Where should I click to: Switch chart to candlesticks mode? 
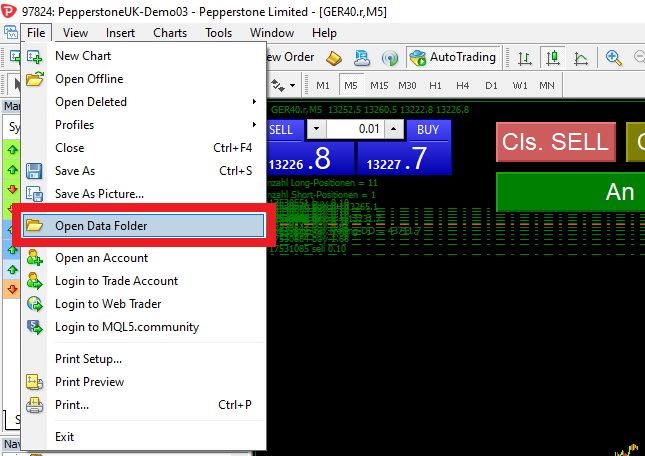553,58
